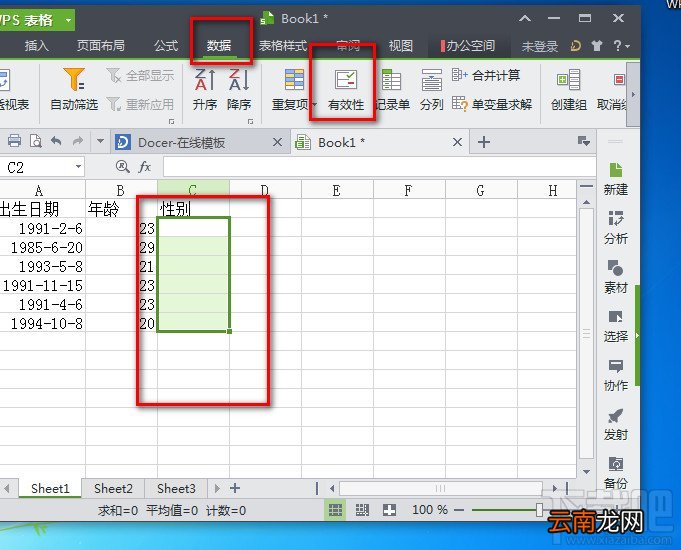Click Create Group (创建组) icon
This screenshot has height=550, width=681.
pos(569,80)
